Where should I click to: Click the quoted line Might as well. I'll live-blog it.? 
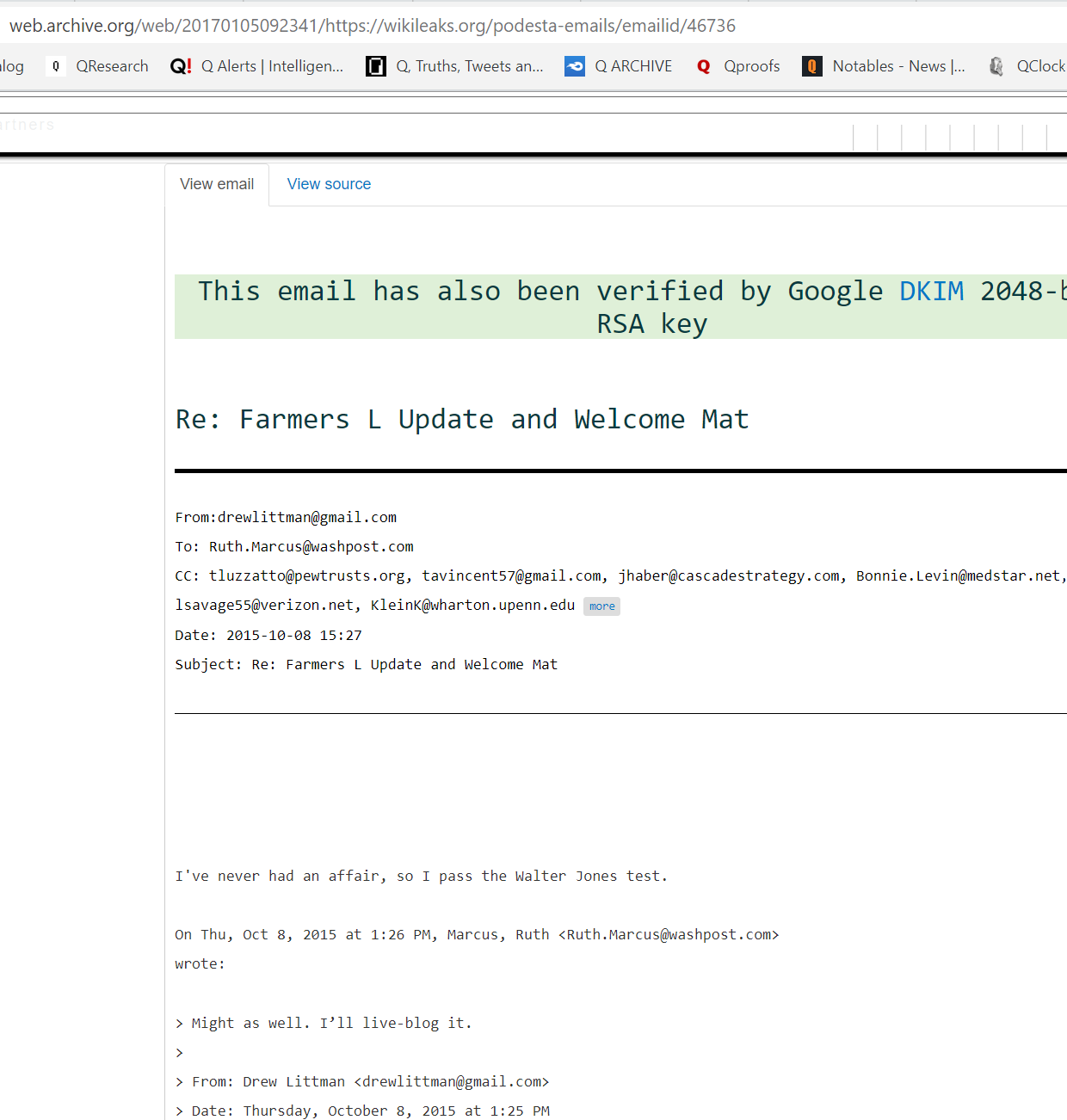(324, 1024)
